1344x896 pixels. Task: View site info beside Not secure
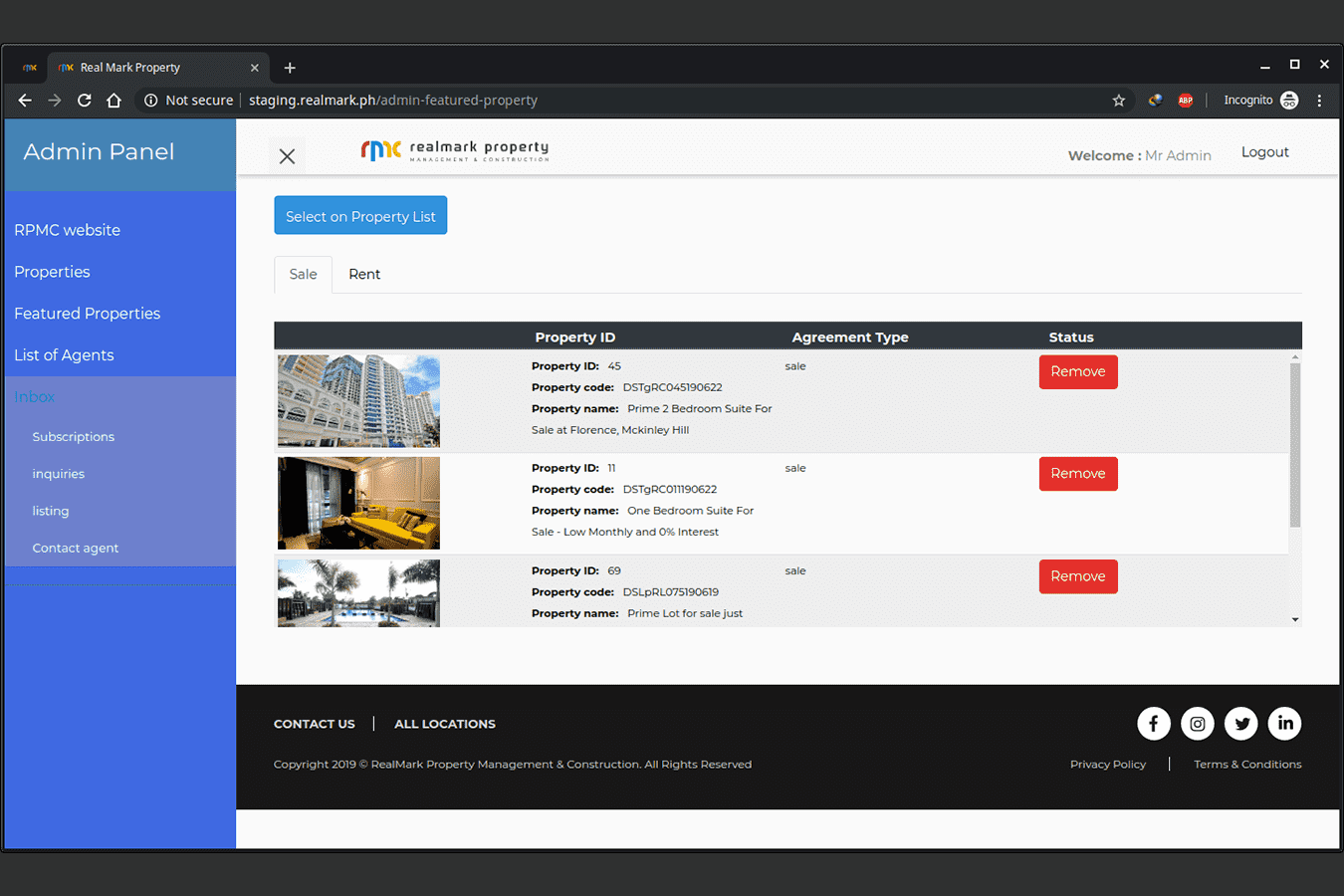click(x=151, y=101)
